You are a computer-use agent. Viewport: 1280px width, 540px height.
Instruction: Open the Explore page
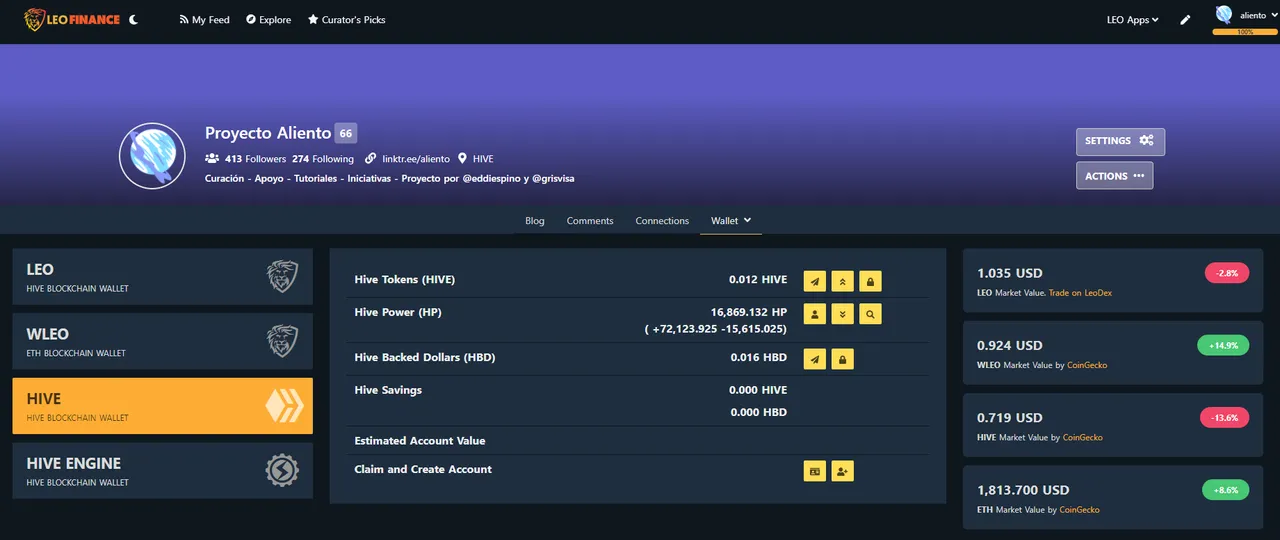tap(268, 19)
